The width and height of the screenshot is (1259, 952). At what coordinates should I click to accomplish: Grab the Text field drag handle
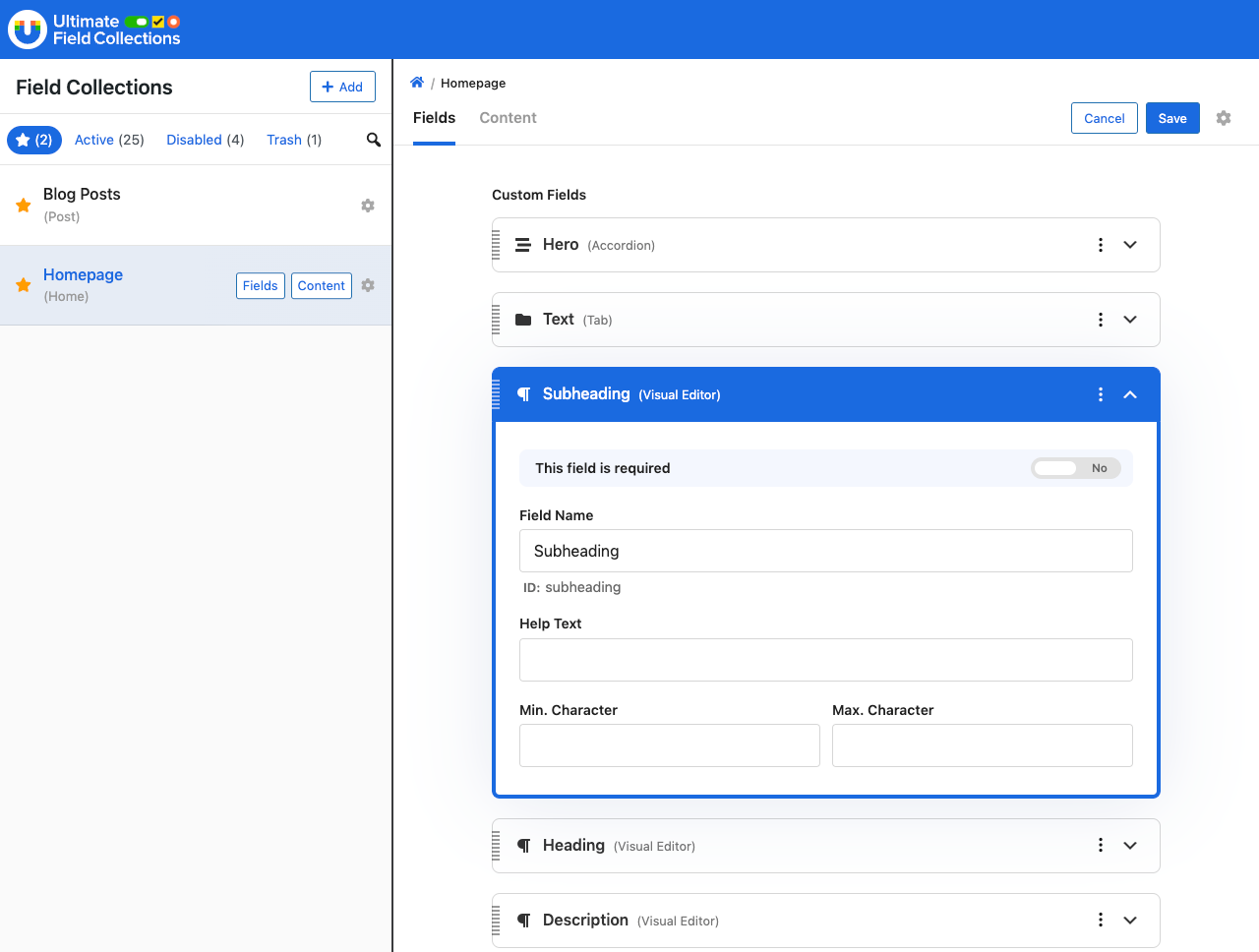(496, 320)
